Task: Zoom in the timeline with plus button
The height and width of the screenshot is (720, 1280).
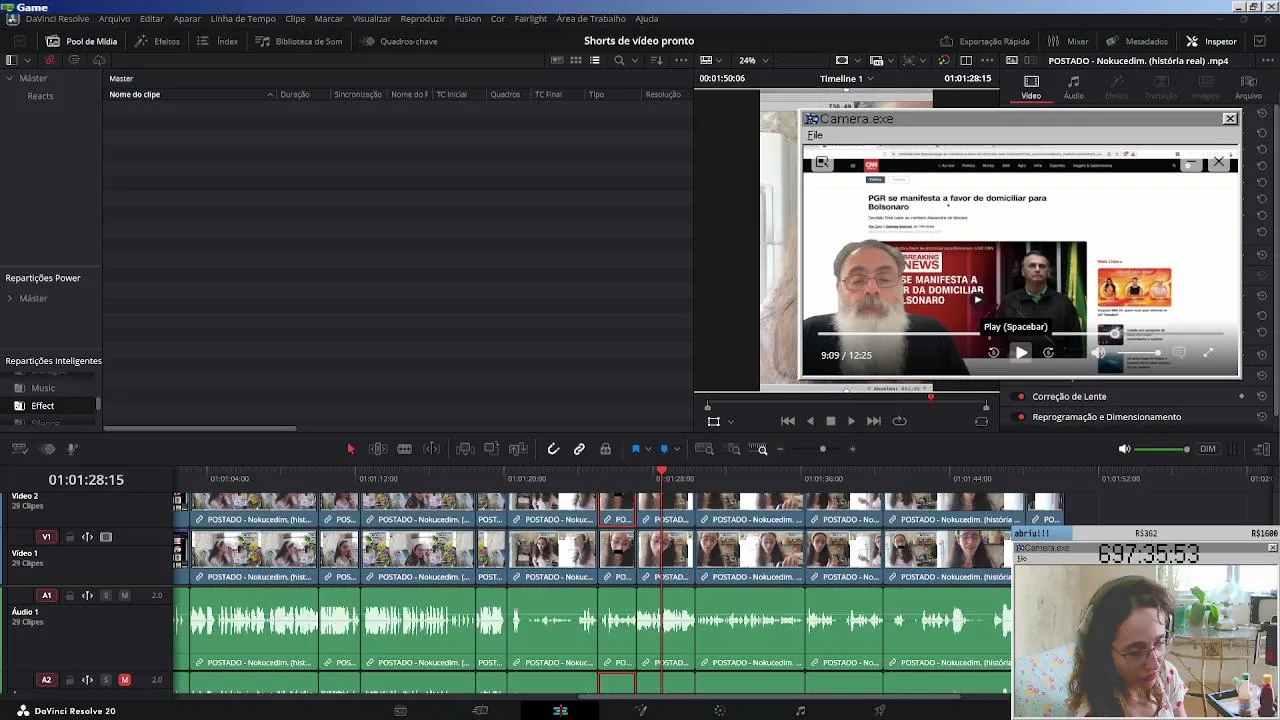Action: (x=852, y=449)
